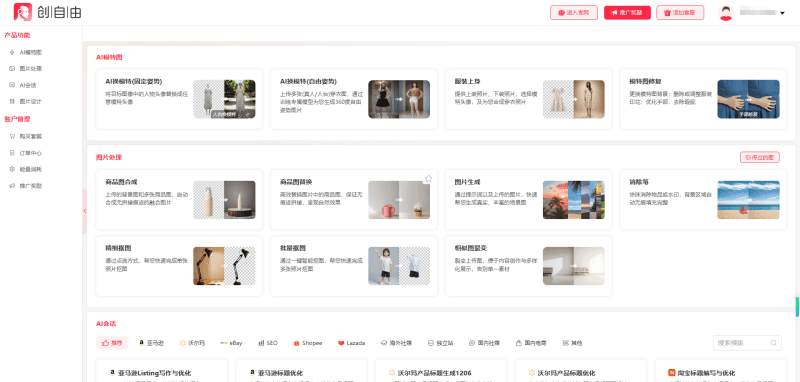Screen dimensions: 800x382
Task: Select the 亚马逊 tab
Action: point(151,343)
